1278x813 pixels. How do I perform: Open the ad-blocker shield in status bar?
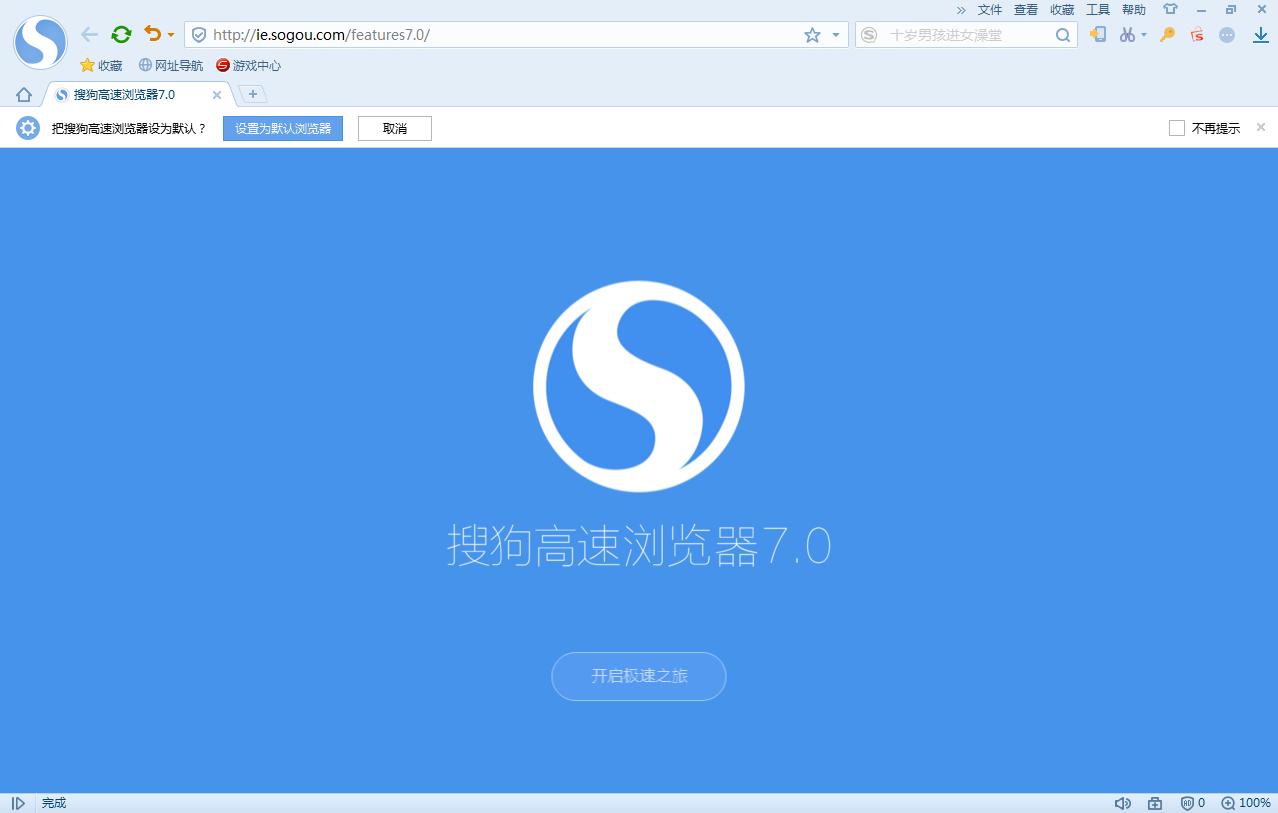tap(1186, 802)
